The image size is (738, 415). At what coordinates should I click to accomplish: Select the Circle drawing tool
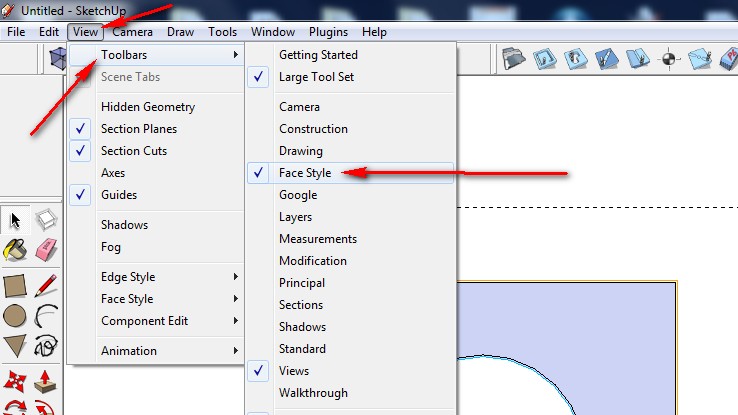[x=15, y=316]
